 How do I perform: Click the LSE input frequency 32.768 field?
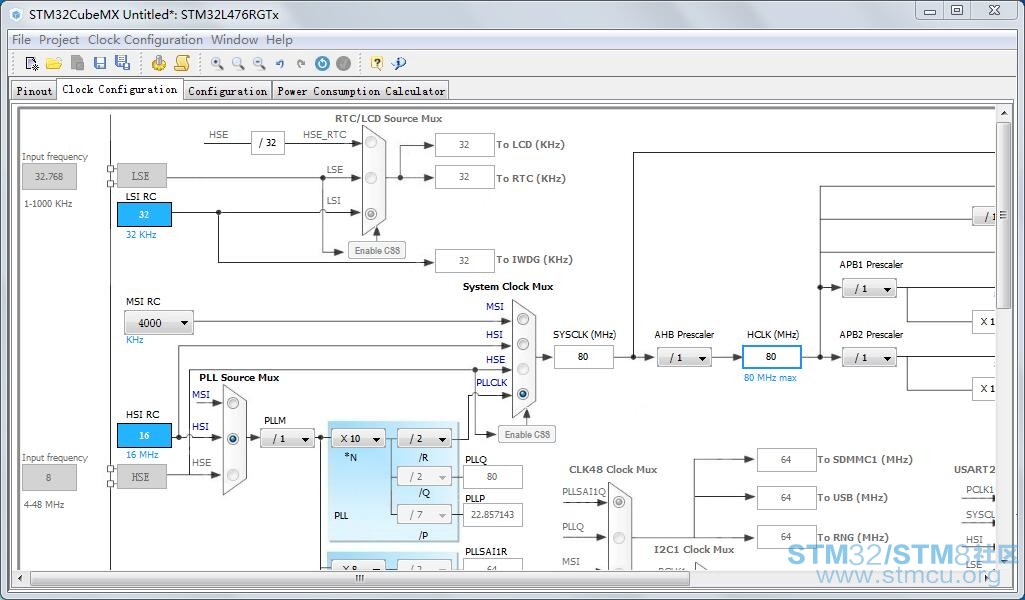pyautogui.click(x=49, y=176)
